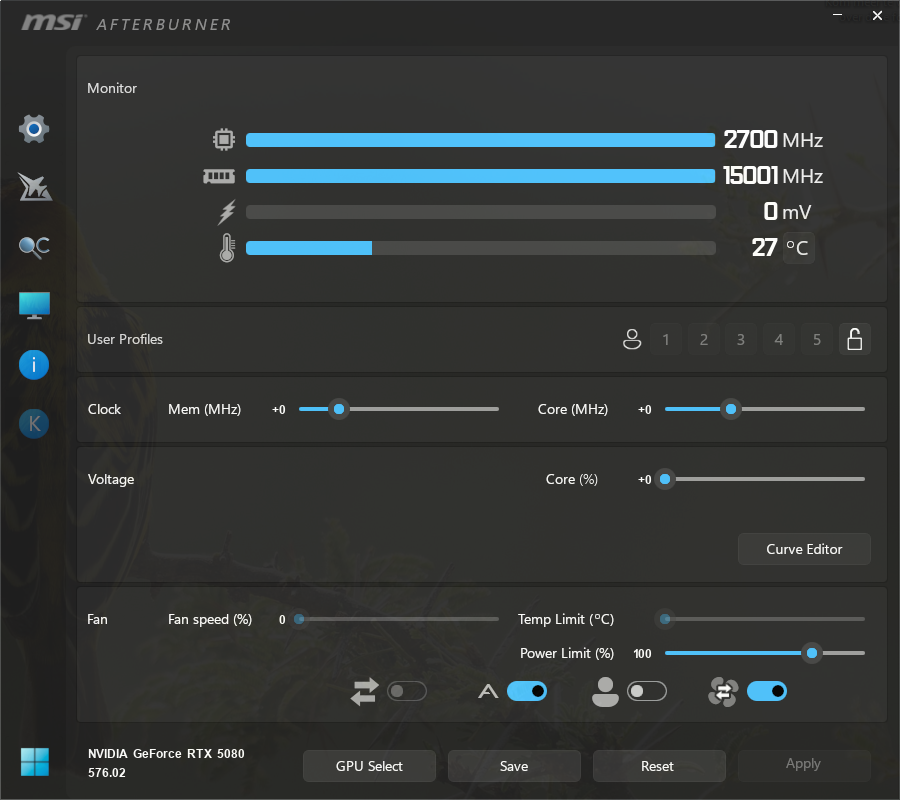Open the Curve Editor
Screen dimensions: 900x800
tap(804, 549)
